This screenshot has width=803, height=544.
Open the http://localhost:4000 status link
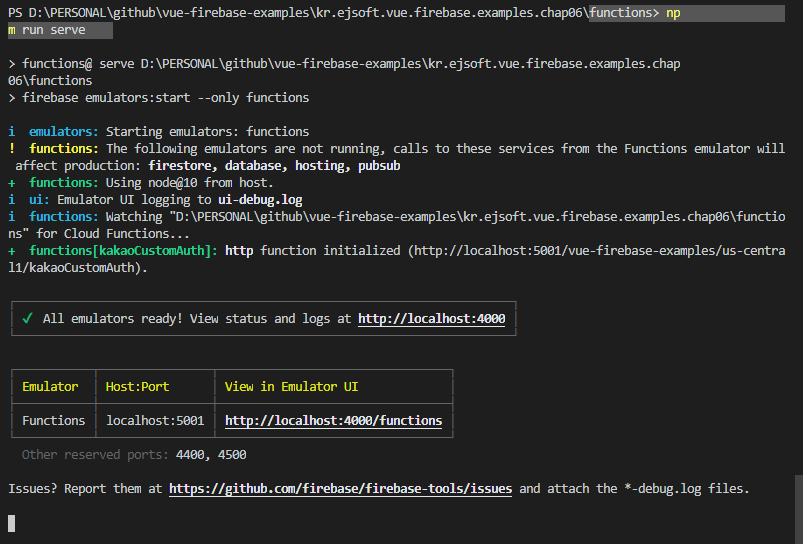(x=431, y=319)
